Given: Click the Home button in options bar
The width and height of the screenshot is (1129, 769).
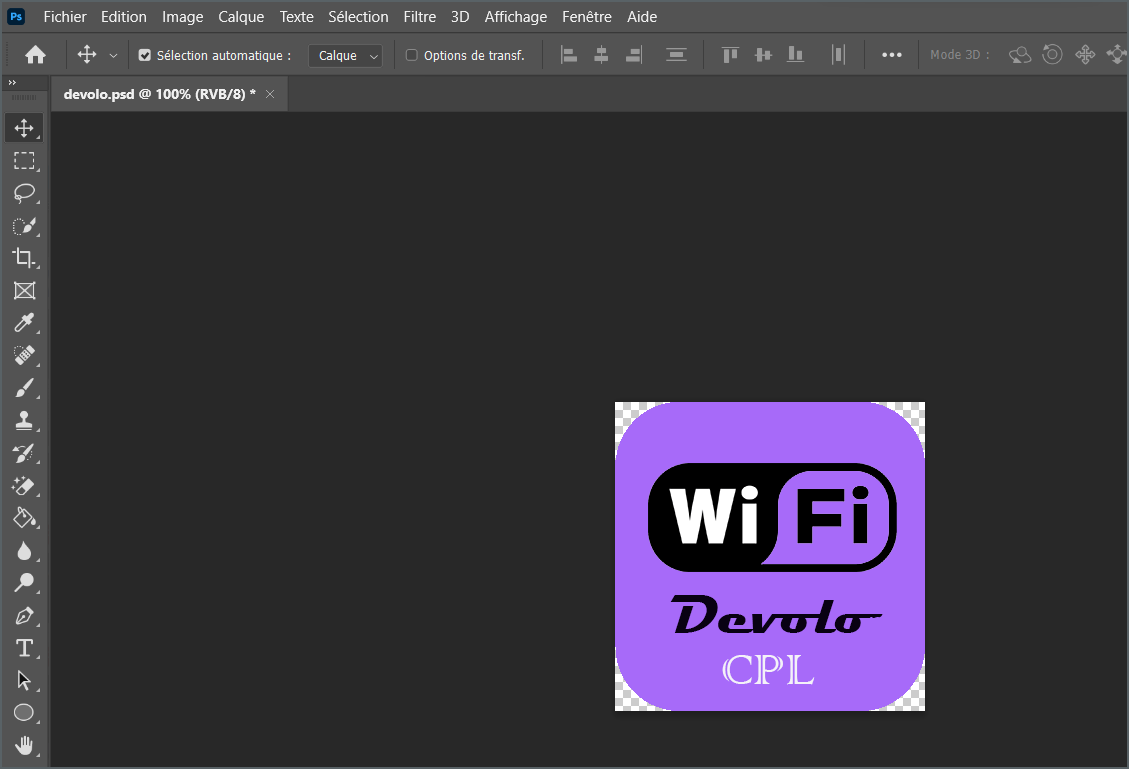Looking at the screenshot, I should (35, 55).
